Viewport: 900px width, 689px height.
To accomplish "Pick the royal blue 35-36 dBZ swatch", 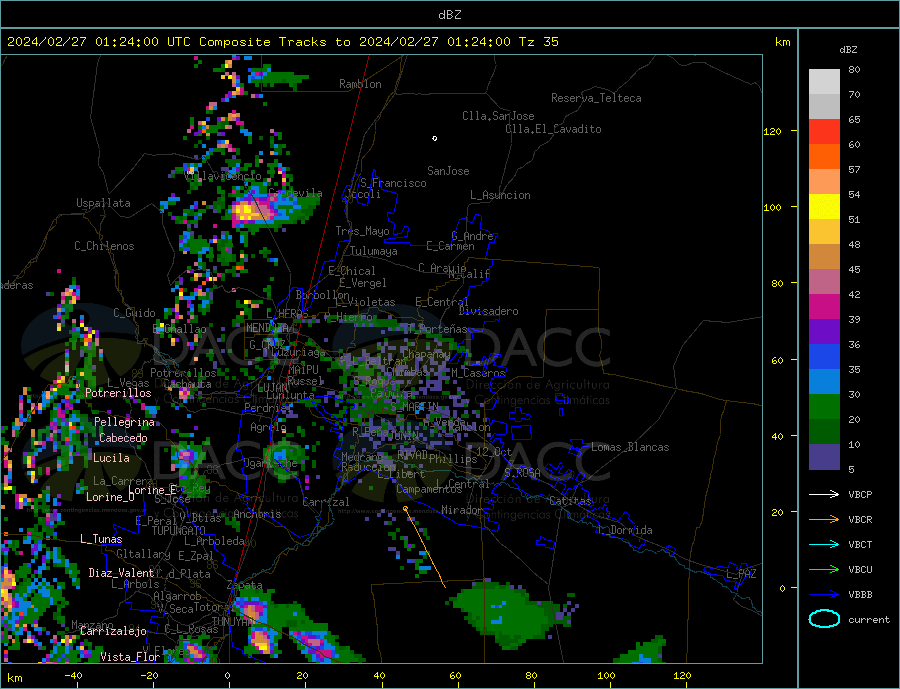I will 824,357.
